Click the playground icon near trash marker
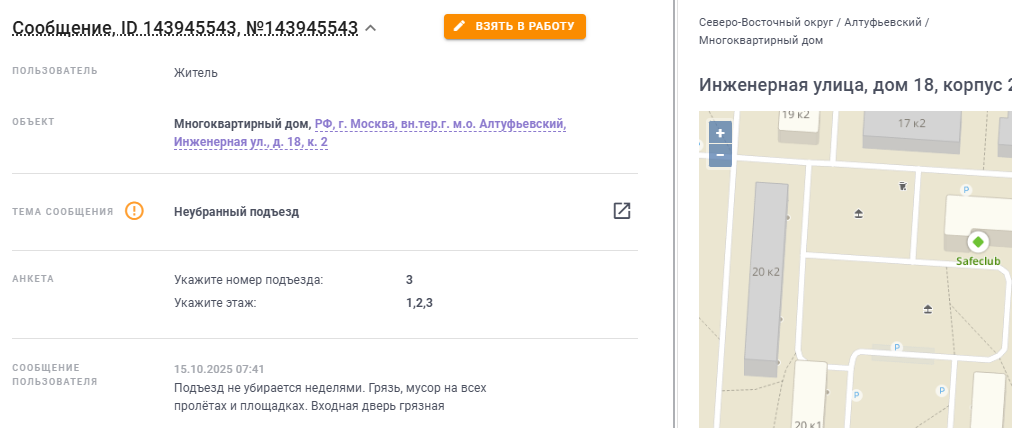This screenshot has width=1012, height=428. tap(858, 214)
